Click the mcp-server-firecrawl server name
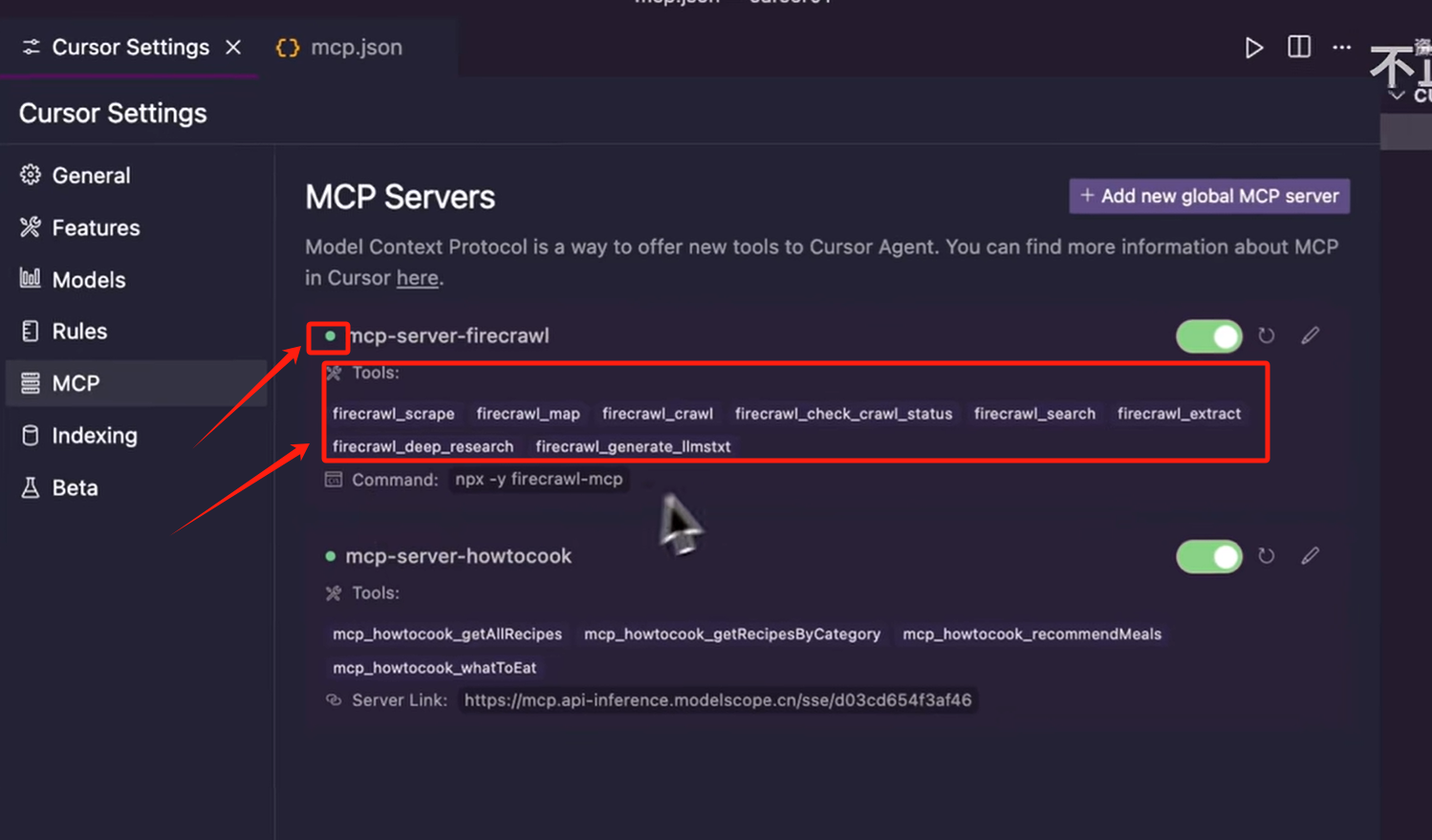1432x840 pixels. [449, 335]
